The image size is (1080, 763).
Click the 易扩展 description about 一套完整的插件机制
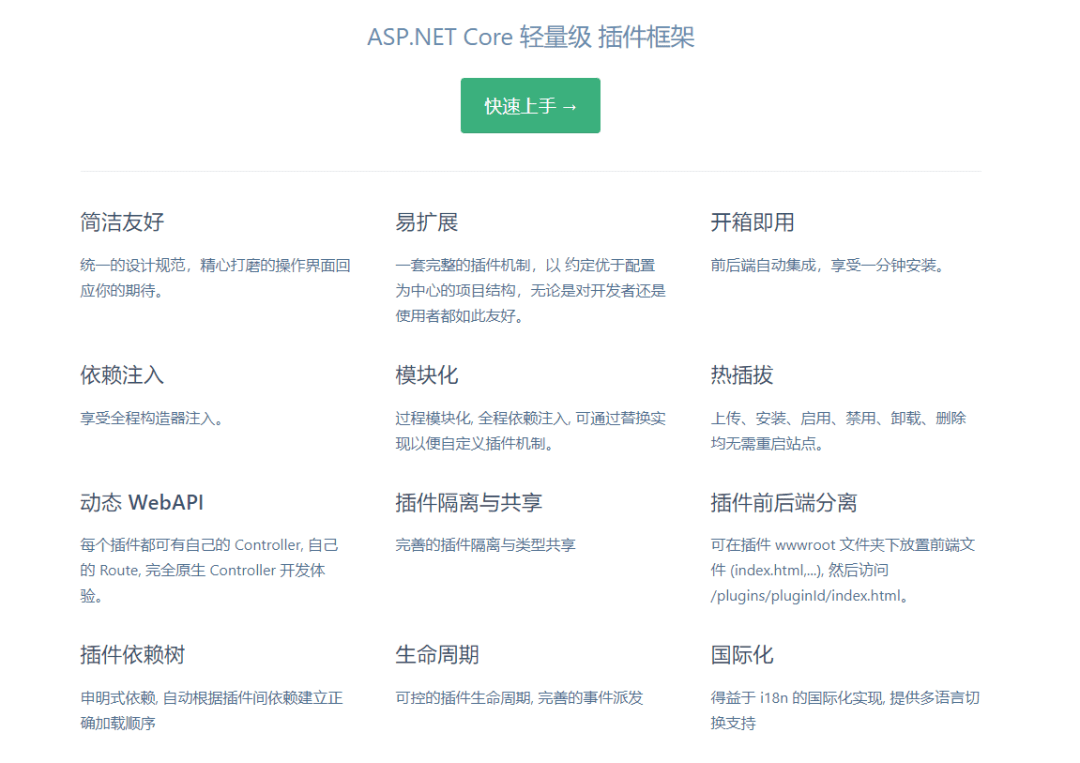[530, 291]
